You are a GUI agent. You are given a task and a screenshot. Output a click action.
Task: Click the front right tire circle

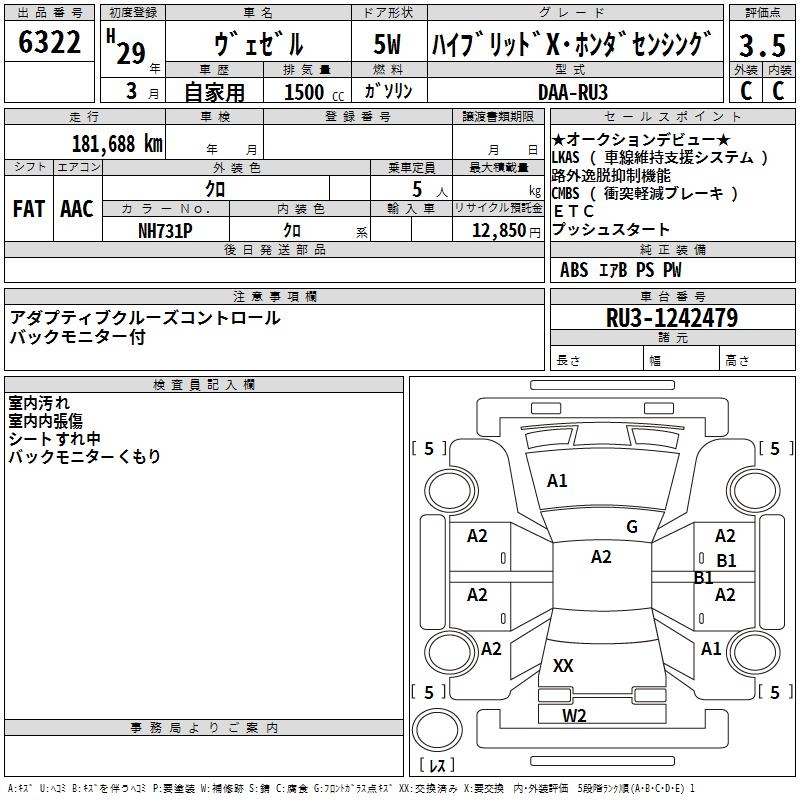(754, 491)
